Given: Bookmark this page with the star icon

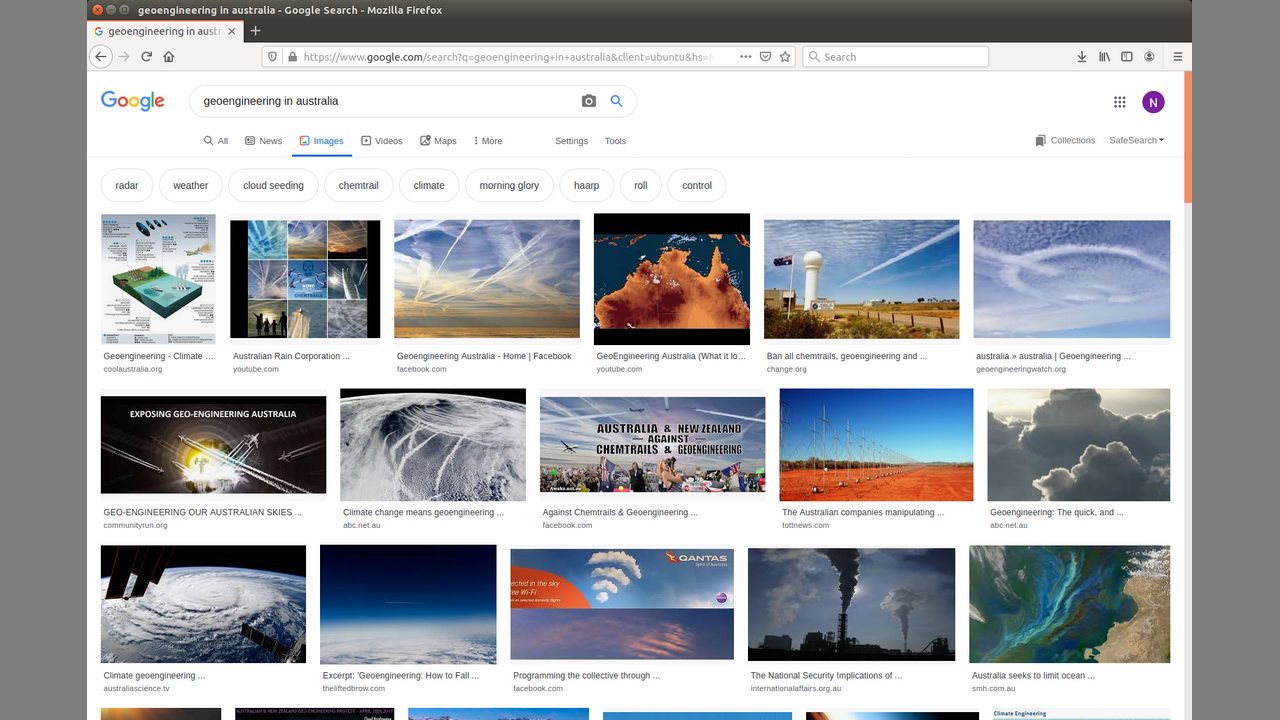Looking at the screenshot, I should [x=785, y=57].
